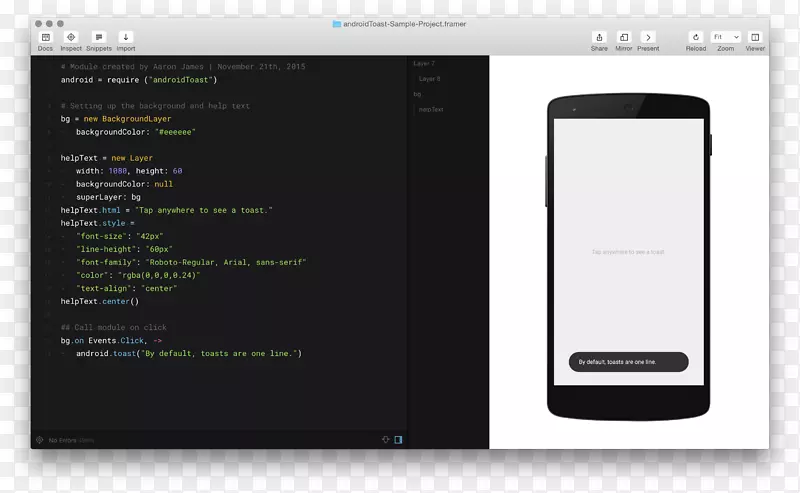This screenshot has width=800, height=493.
Task: Click the "#eeeeee" color value in the code
Action: [174, 132]
